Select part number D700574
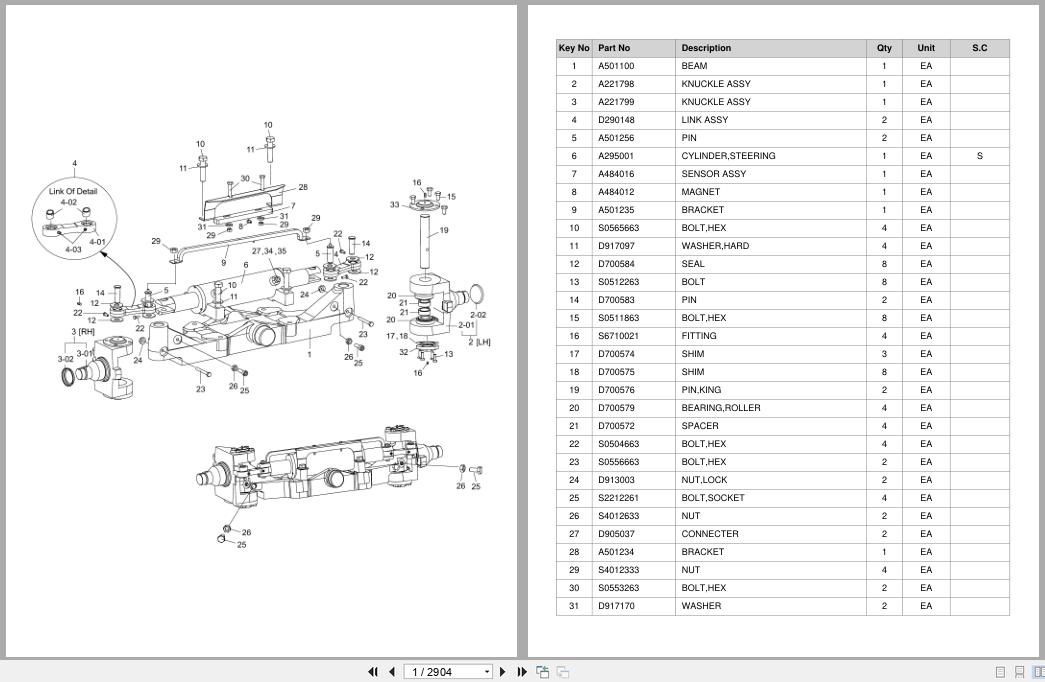The height and width of the screenshot is (682, 1045). pos(616,354)
